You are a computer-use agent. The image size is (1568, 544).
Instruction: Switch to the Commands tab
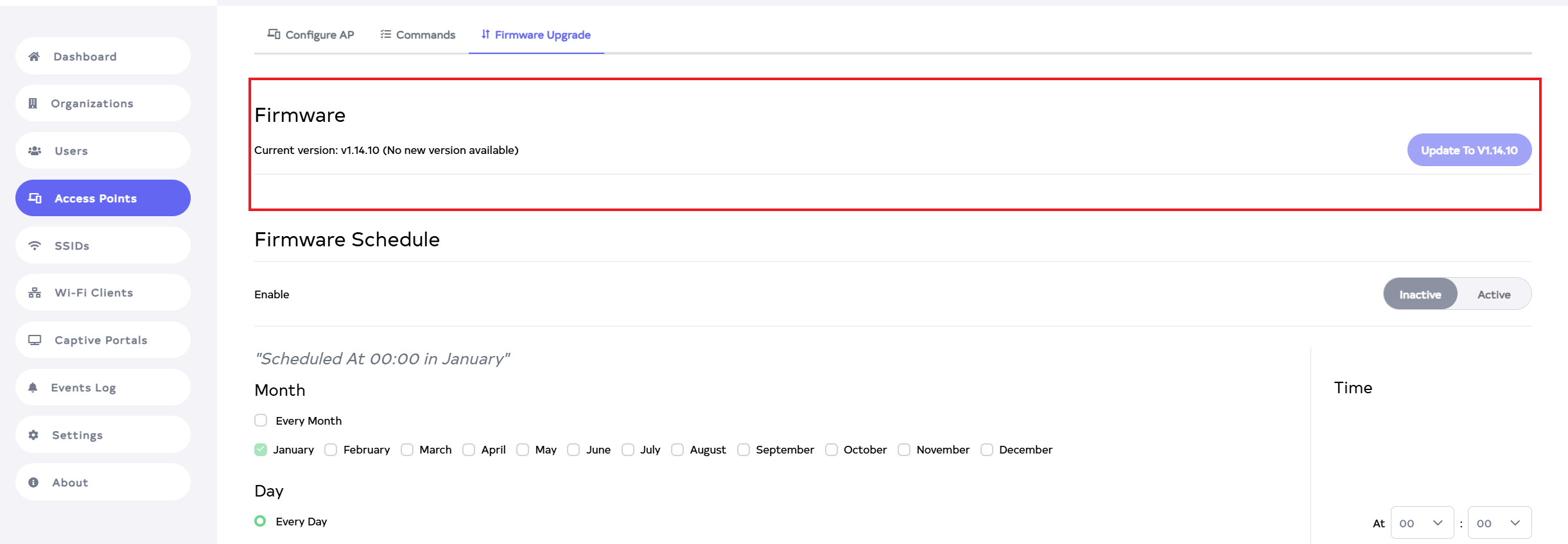pos(418,35)
